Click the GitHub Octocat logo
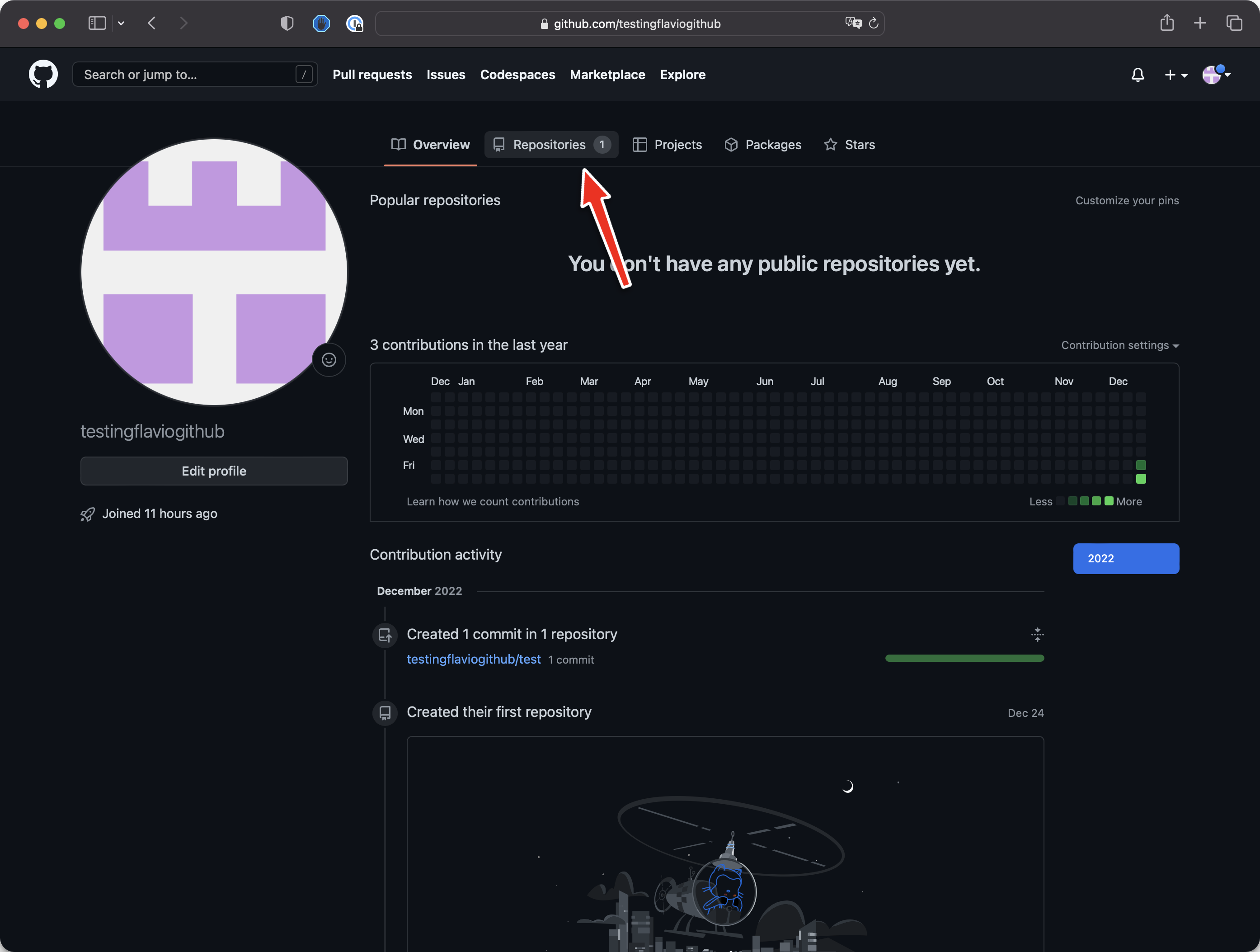Screen dimensions: 1260x952 coord(43,75)
